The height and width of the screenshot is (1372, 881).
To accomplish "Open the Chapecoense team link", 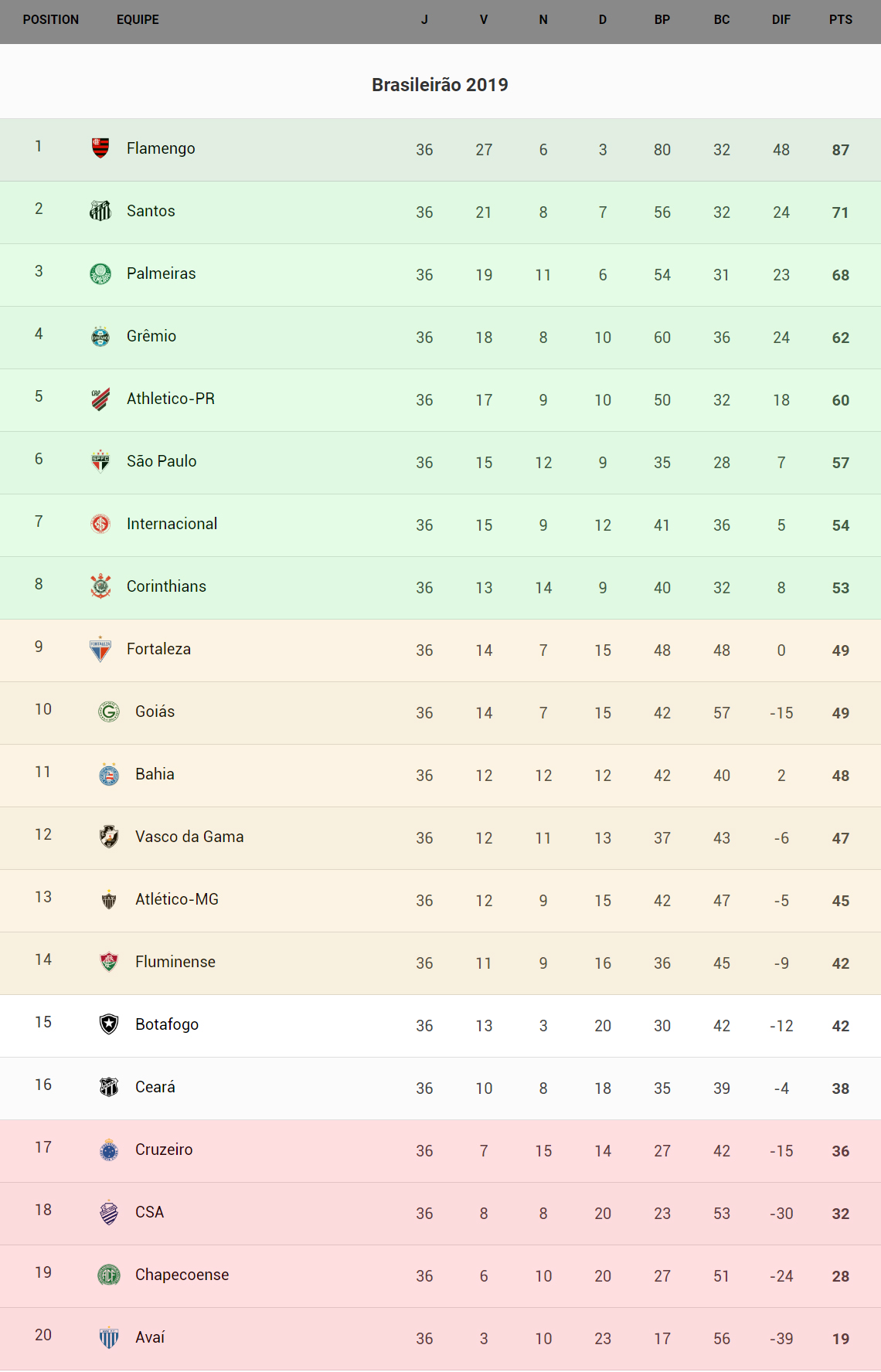I will (182, 1275).
